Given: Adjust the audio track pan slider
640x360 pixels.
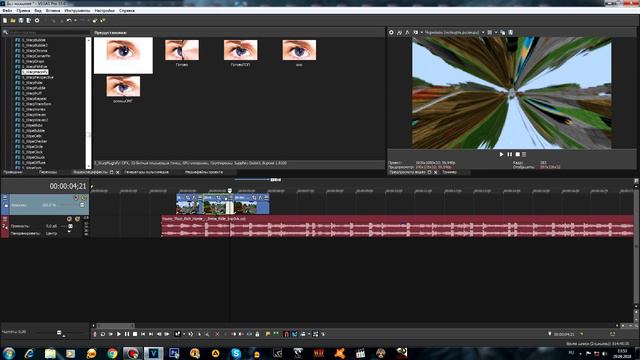Looking at the screenshot, I should (x=69, y=232).
